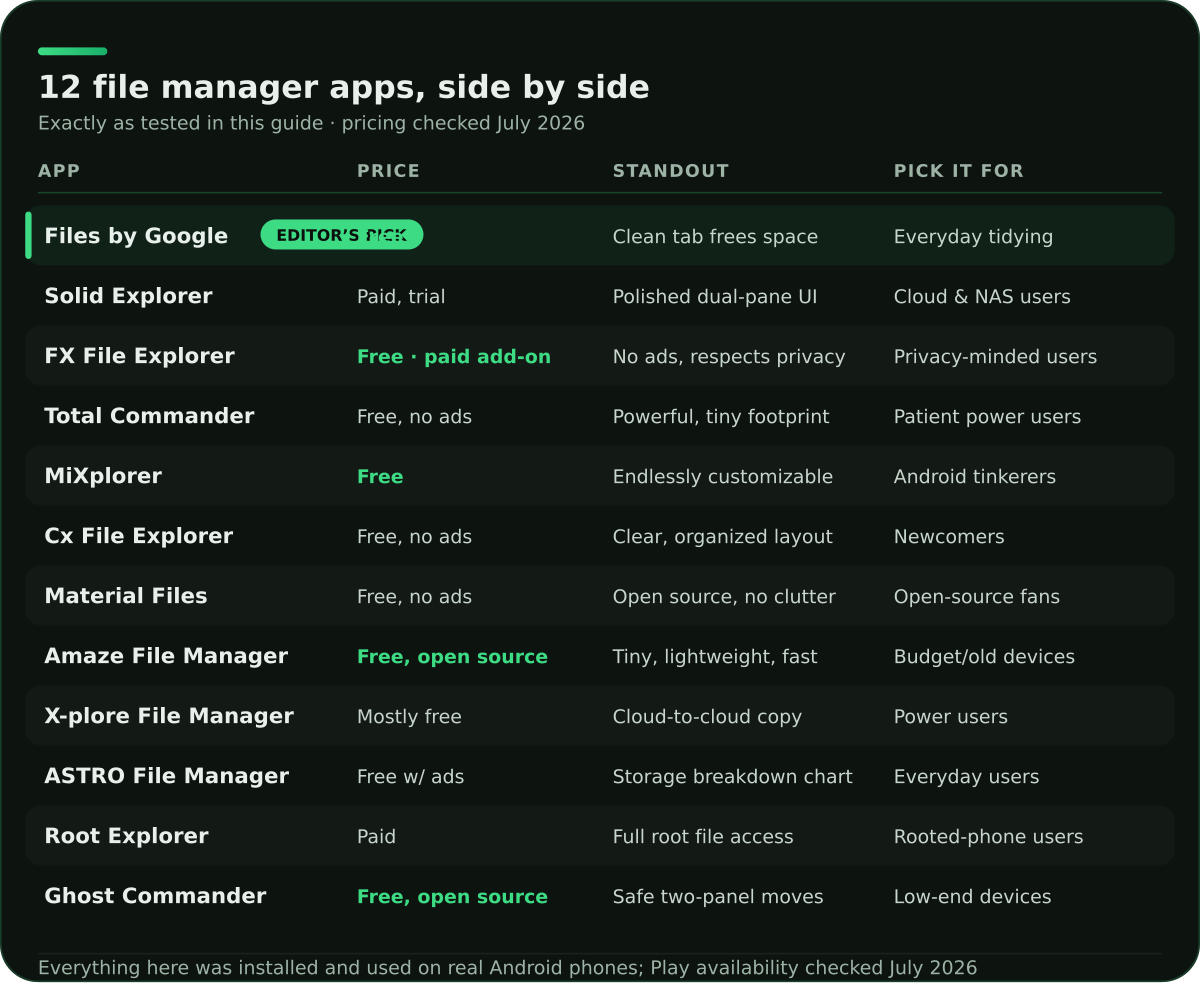Click 'Tiny, lightweight, fast' standout
Screen dimensions: 1200x983
tap(715, 657)
